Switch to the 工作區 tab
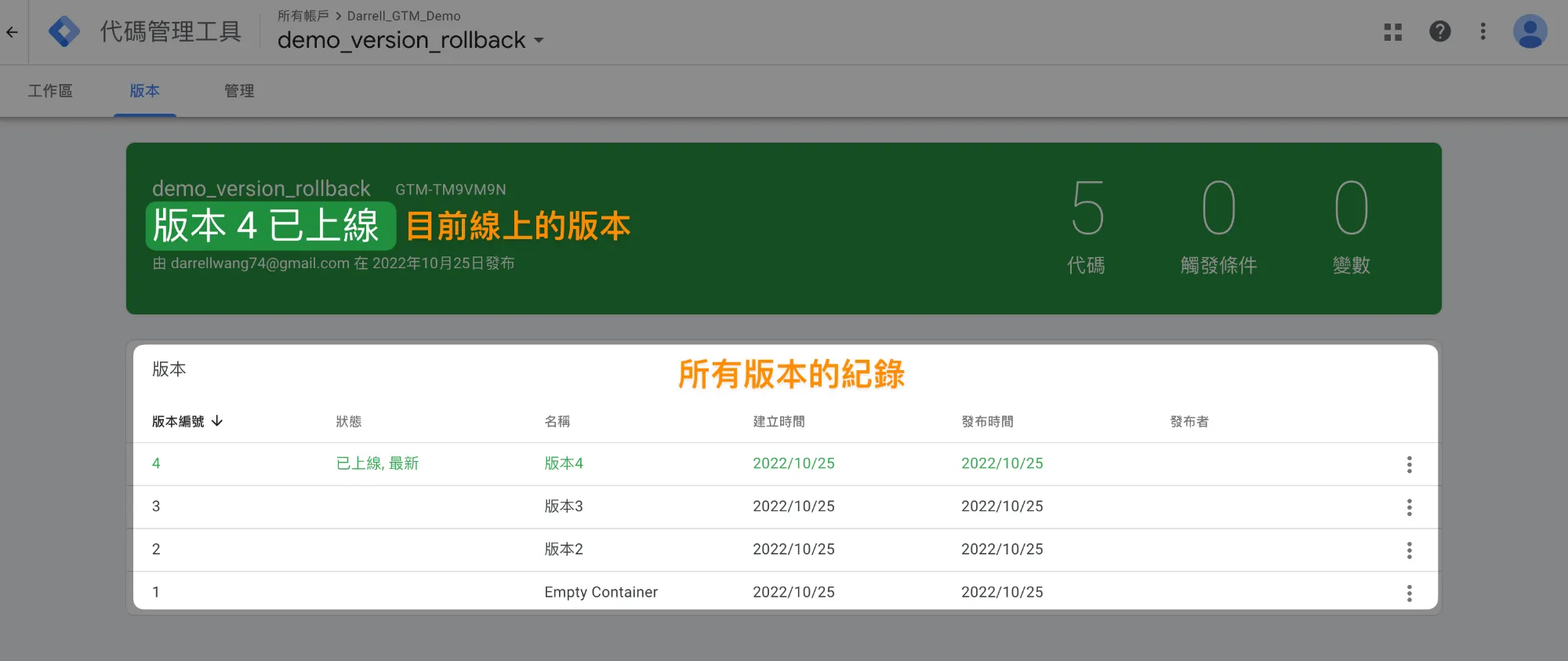Image resolution: width=1568 pixels, height=661 pixels. tap(50, 91)
